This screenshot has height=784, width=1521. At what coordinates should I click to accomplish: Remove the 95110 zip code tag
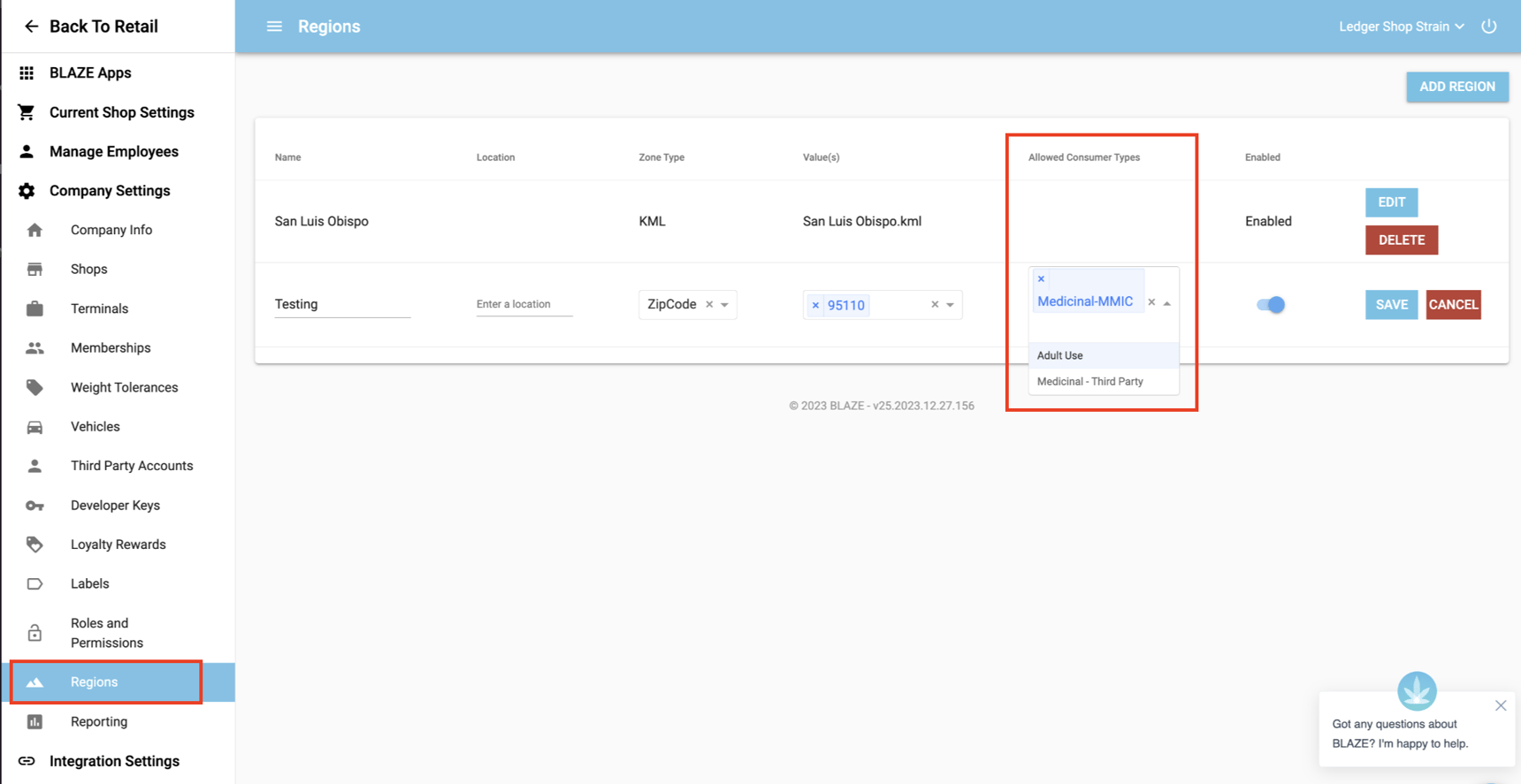point(815,306)
